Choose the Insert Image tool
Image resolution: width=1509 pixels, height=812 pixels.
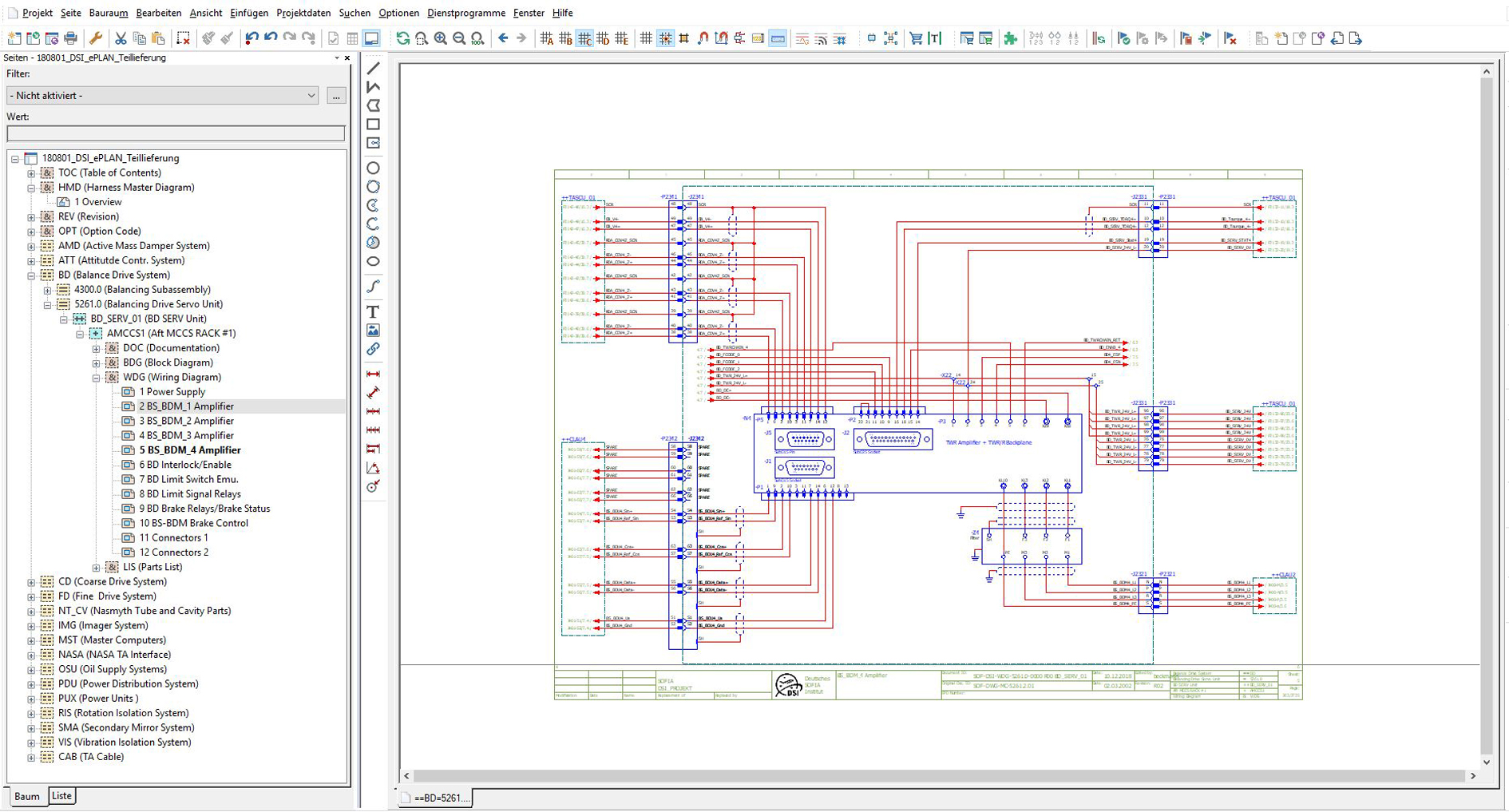coord(373,331)
